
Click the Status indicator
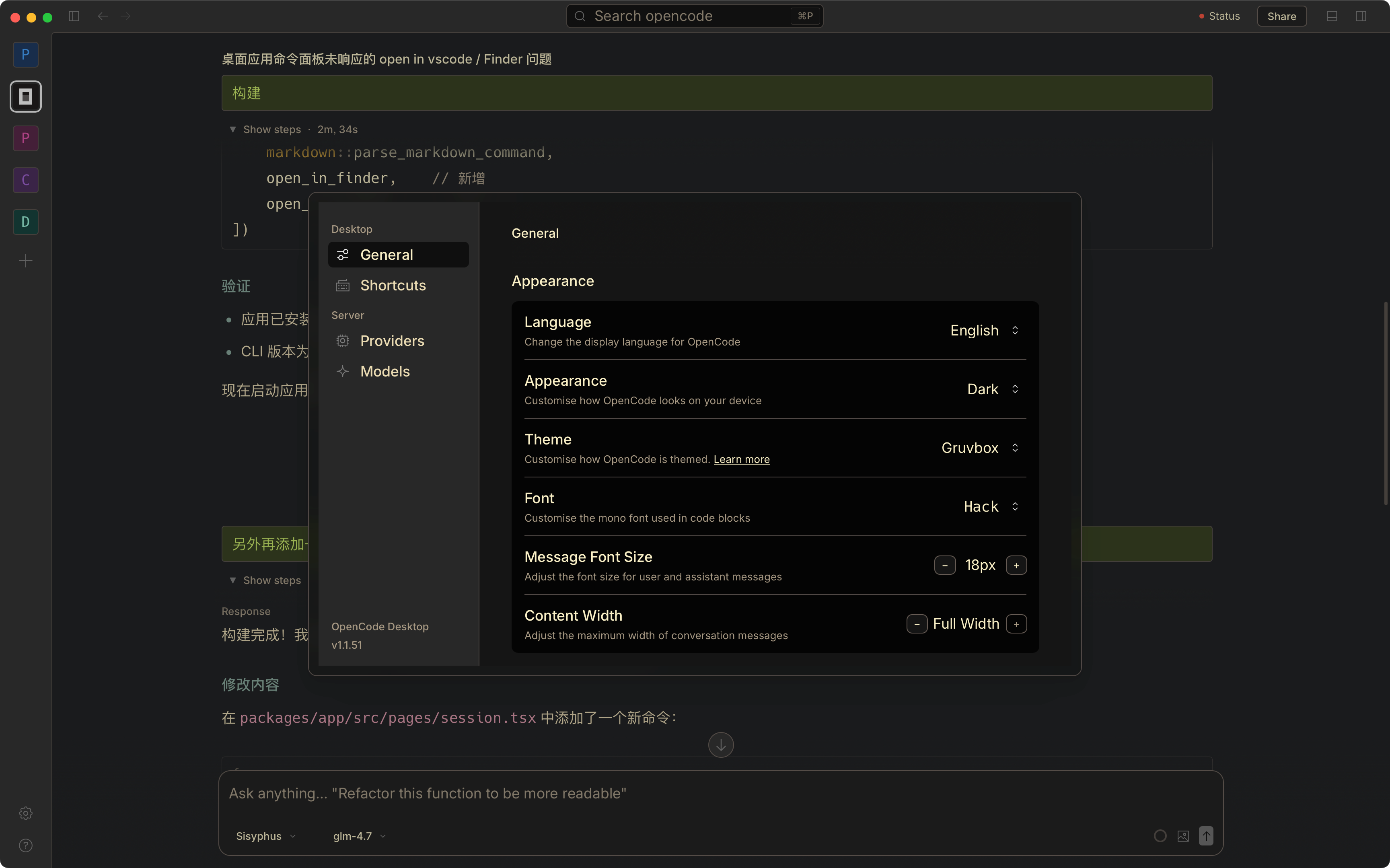pyautogui.click(x=1219, y=16)
